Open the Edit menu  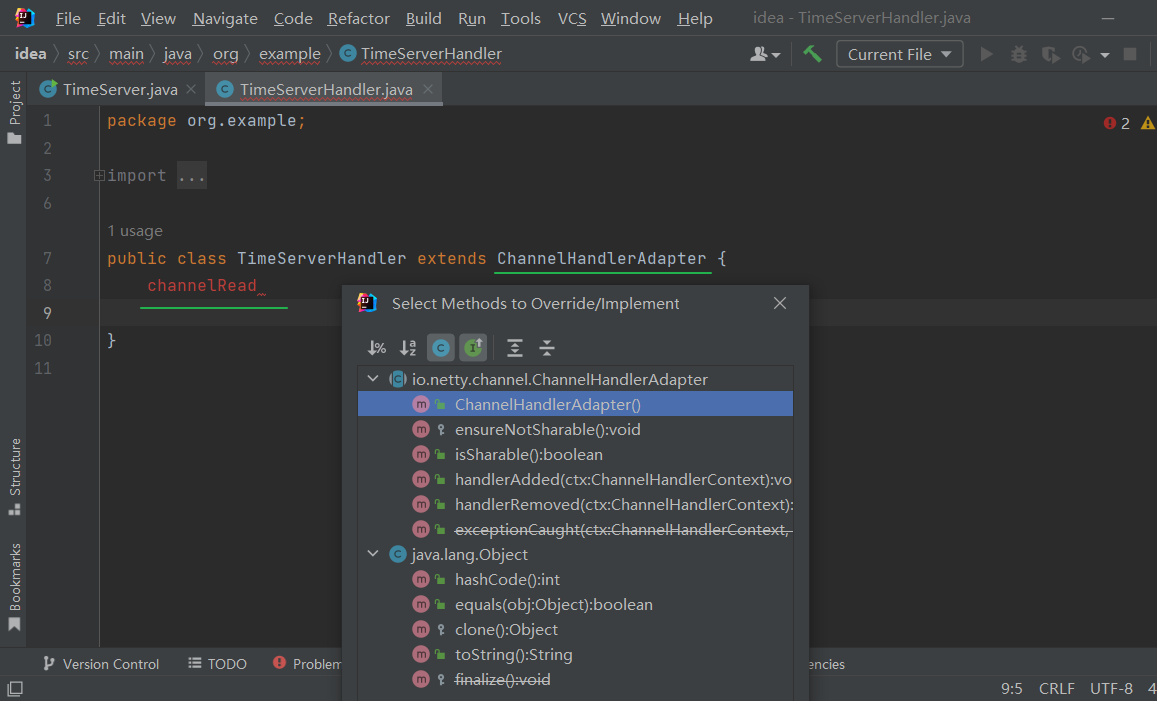pos(111,18)
